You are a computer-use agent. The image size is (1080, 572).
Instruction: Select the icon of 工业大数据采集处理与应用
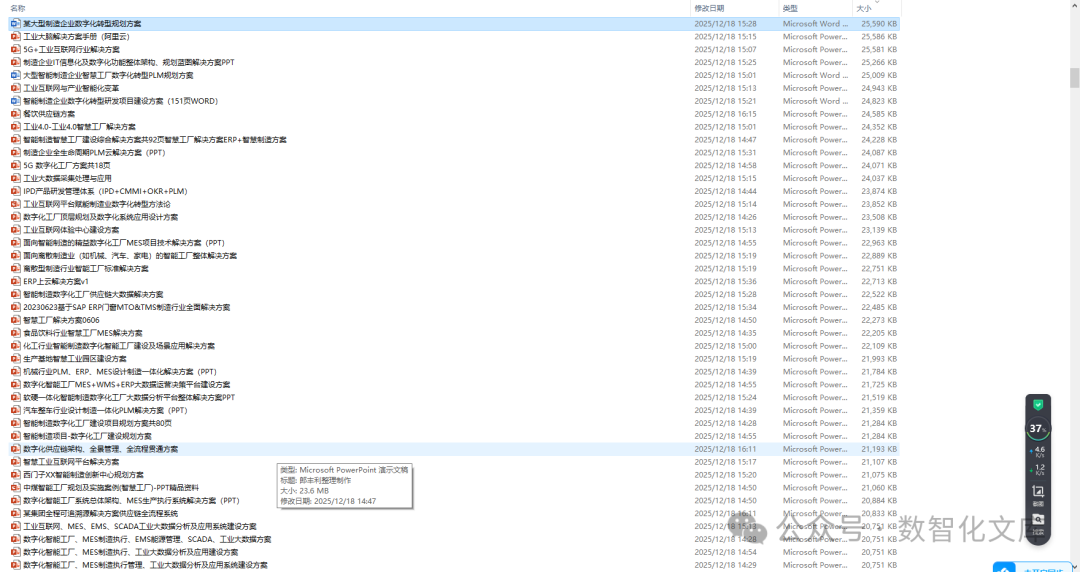16,178
